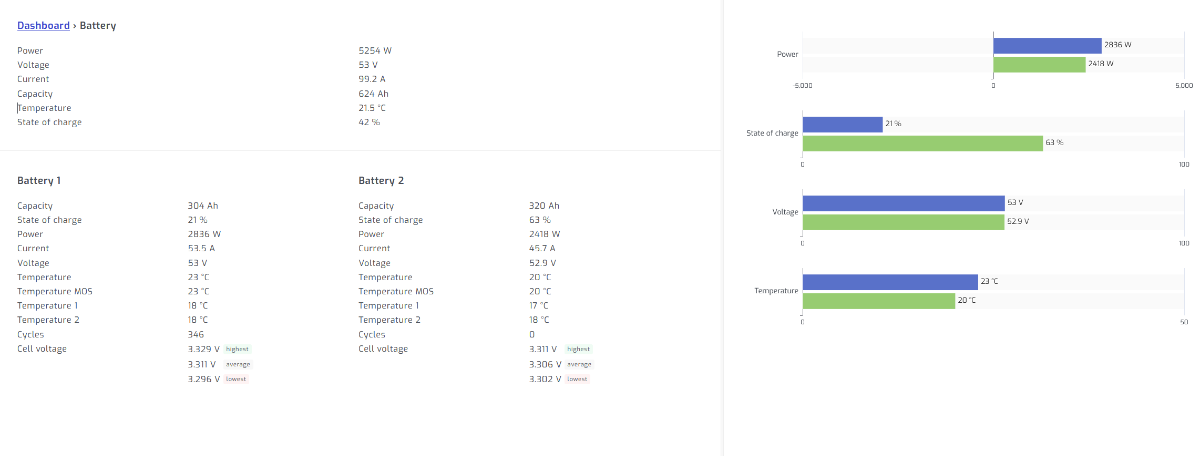Click the total capacity value 624 Ah

pyautogui.click(x=373, y=93)
